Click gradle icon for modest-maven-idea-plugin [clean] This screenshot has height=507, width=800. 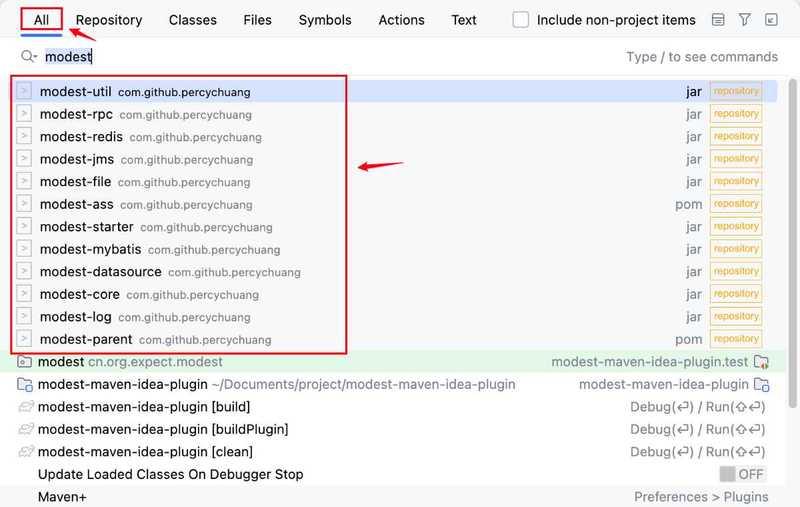pyautogui.click(x=26, y=451)
